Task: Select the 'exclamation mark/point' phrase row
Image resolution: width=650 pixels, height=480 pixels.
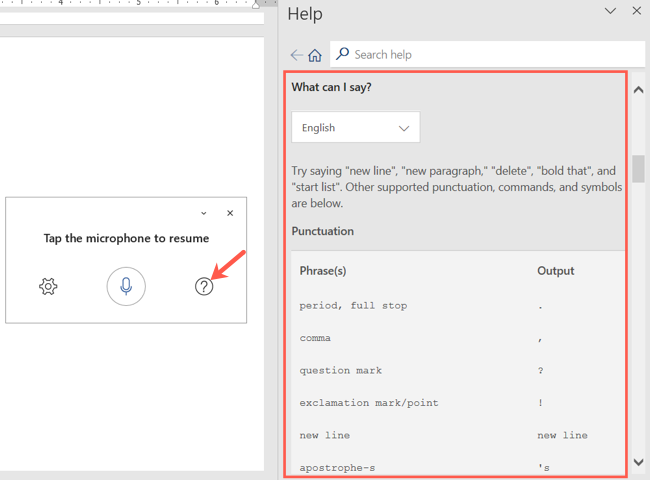Action: tap(458, 403)
